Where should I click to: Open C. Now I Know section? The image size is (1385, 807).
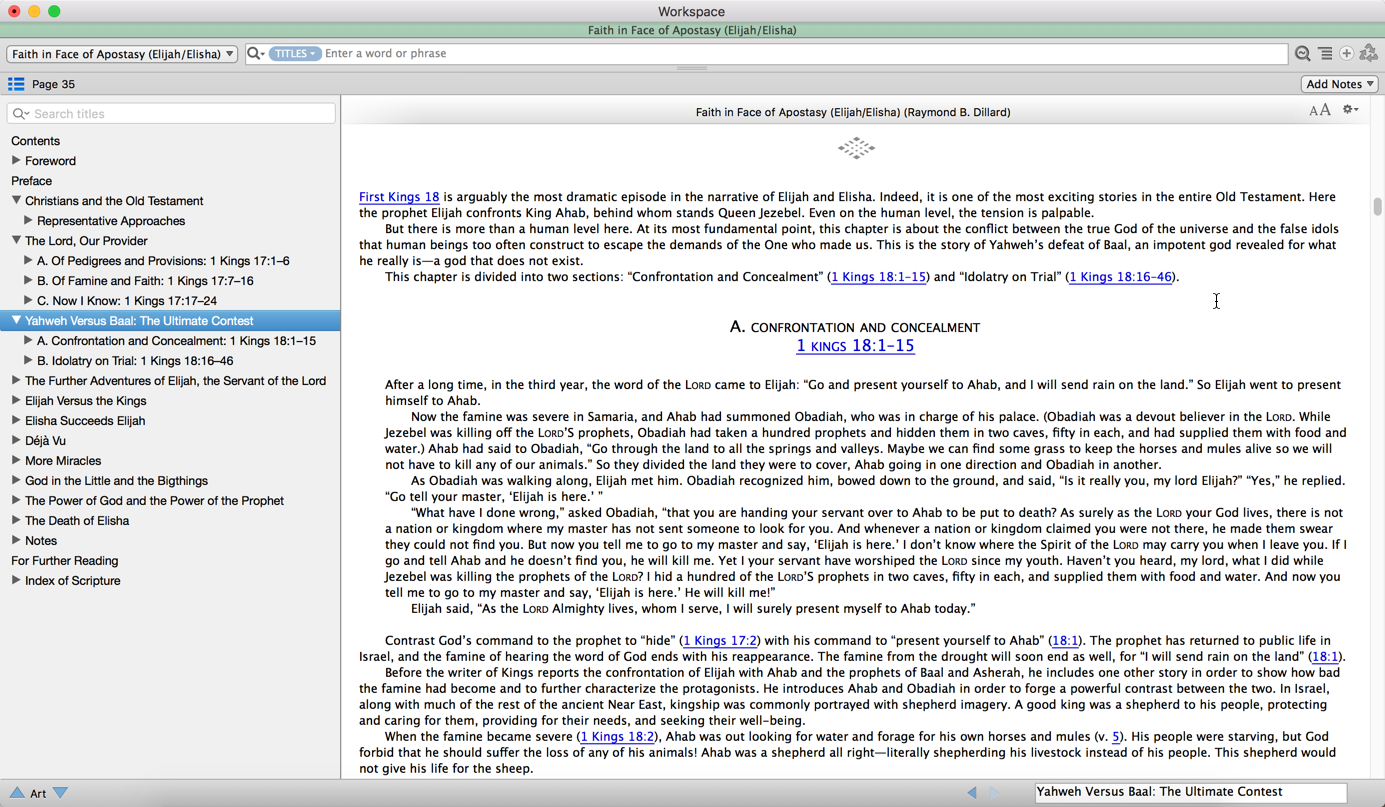point(127,301)
